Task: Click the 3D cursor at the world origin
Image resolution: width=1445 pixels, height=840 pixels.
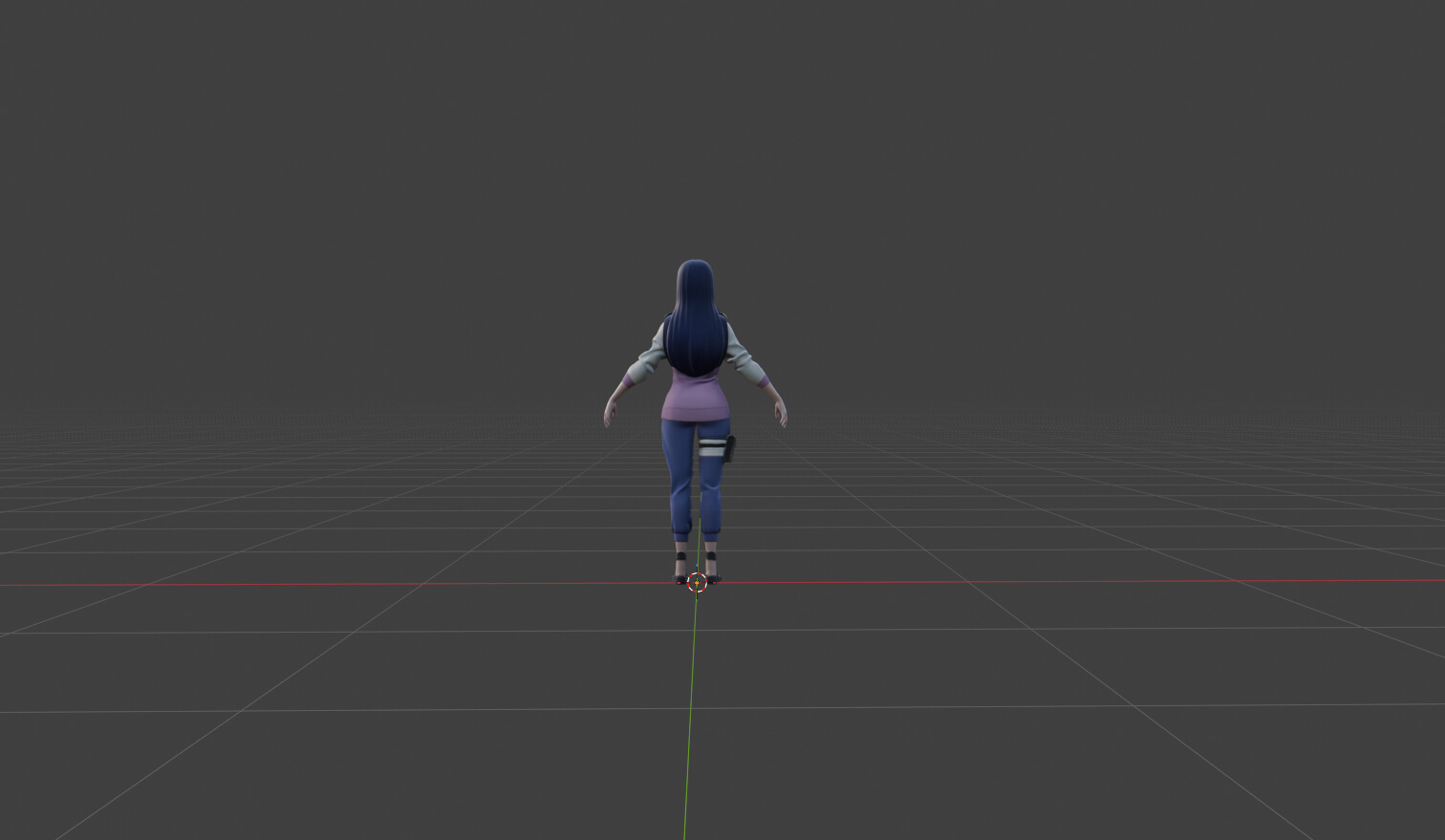Action: pos(697,581)
